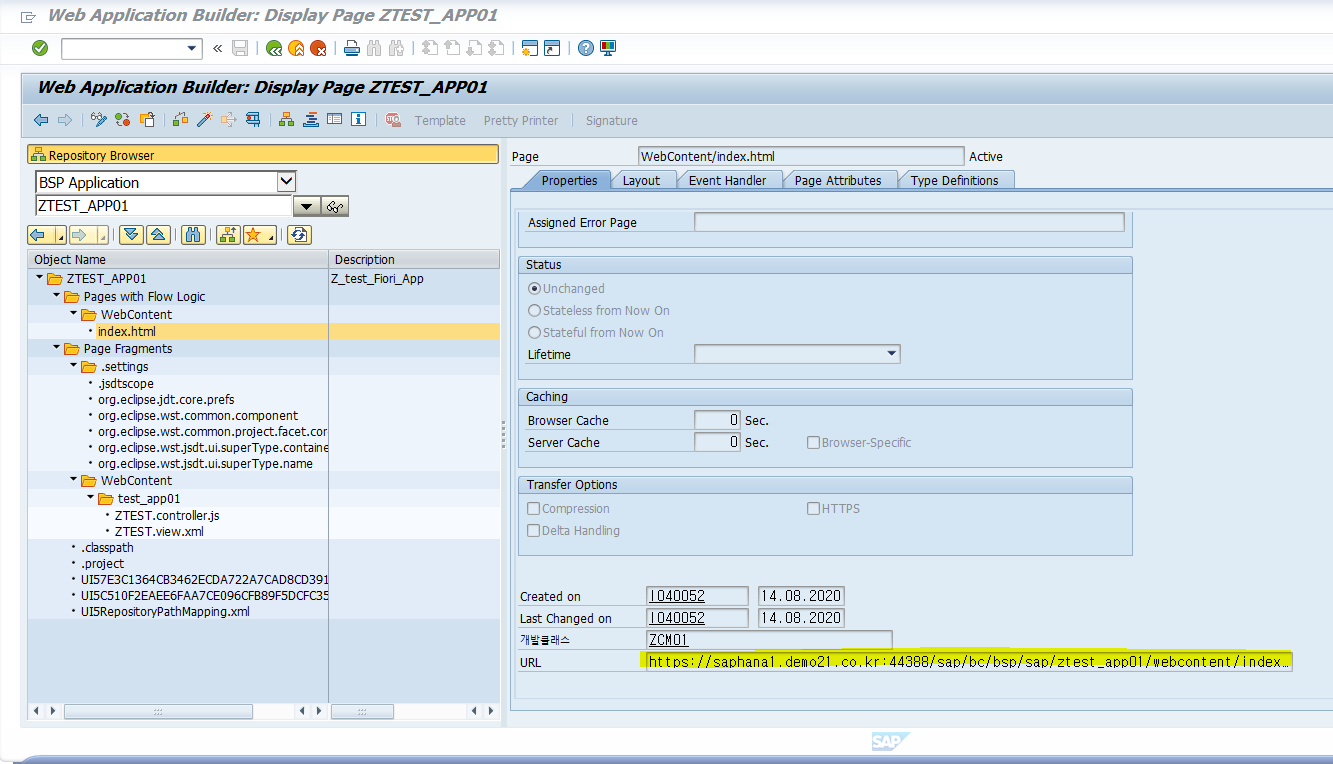Click the ZCM01 package link

[668, 640]
